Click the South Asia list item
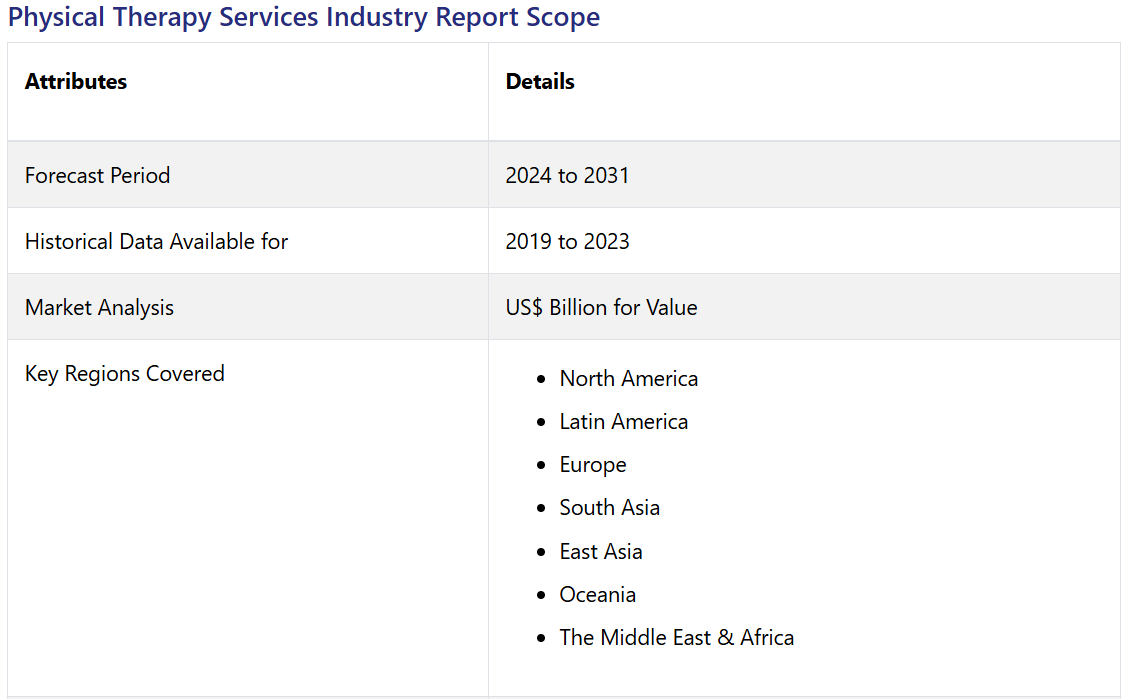Screen dimensions: 1126x699 point(609,508)
